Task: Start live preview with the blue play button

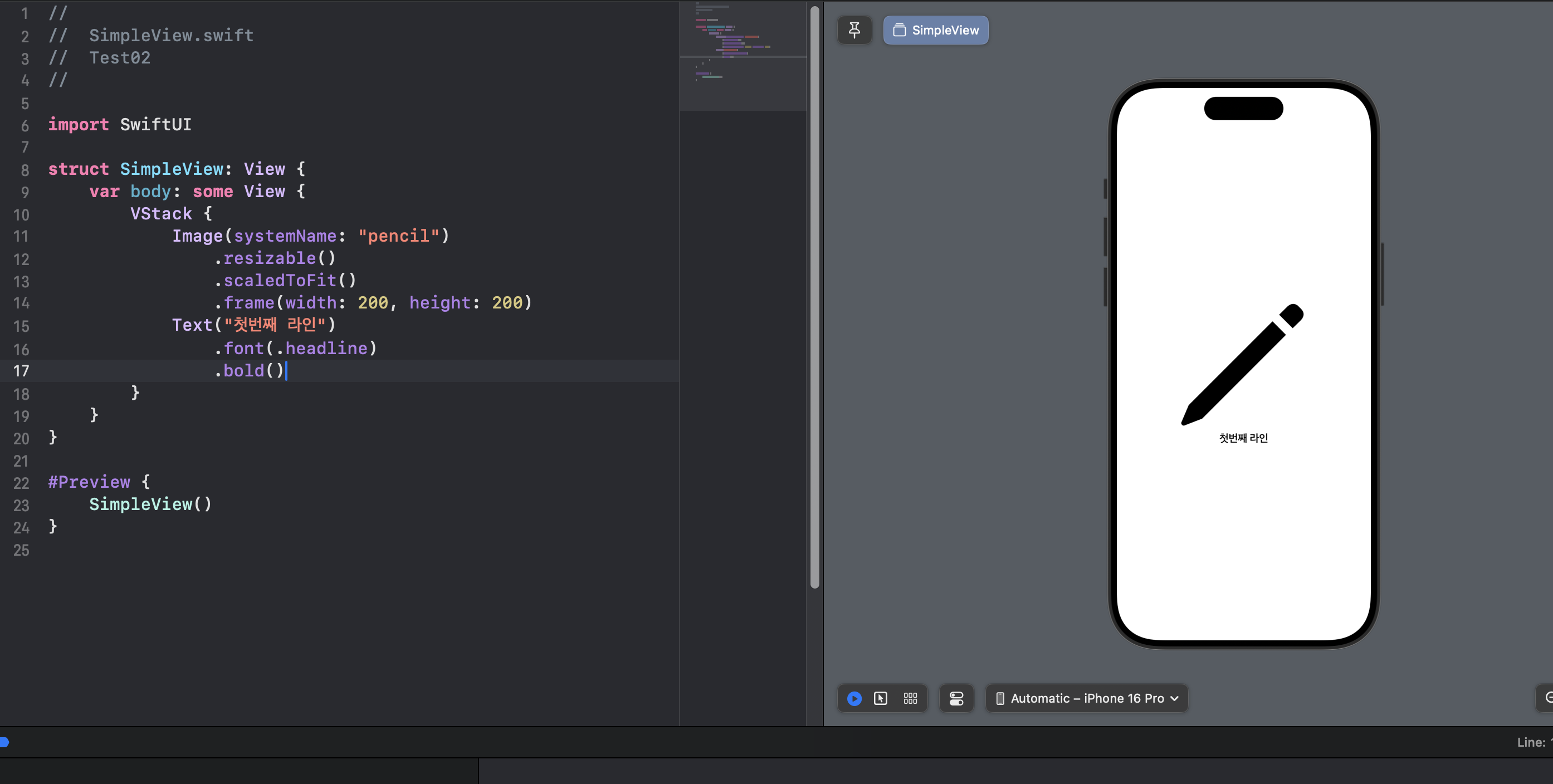Action: [854, 698]
